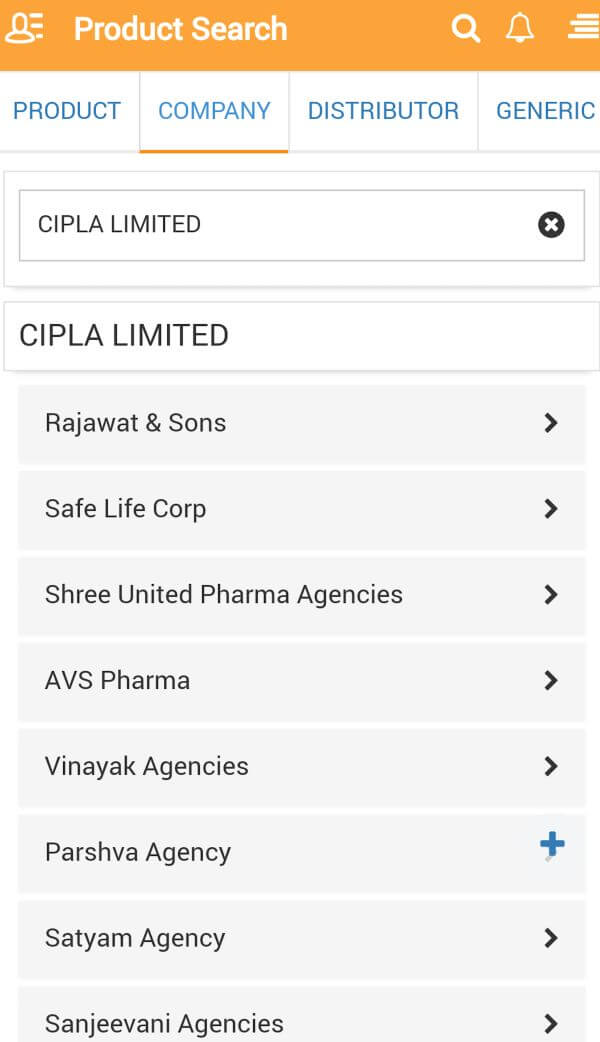
Task: Clear the CIPLA LIMITED search text
Action: (551, 225)
